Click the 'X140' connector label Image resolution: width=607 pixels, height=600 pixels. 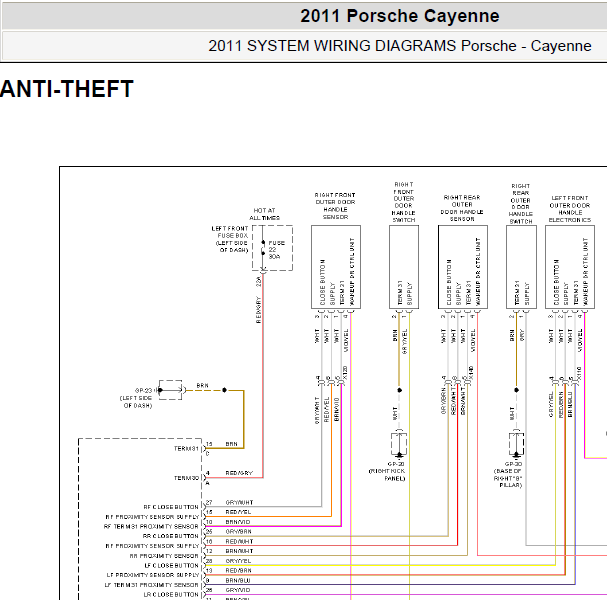[x=471, y=372]
